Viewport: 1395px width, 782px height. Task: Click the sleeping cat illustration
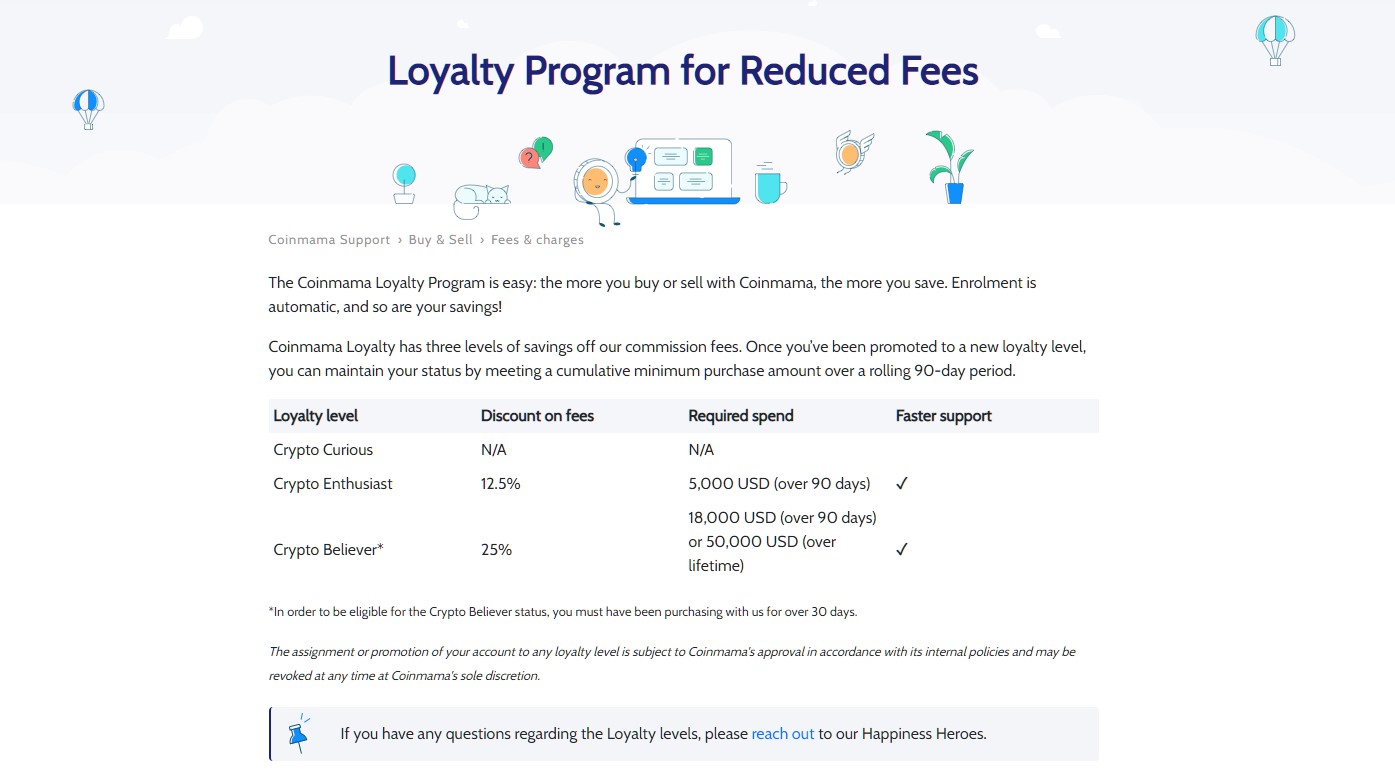point(481,201)
